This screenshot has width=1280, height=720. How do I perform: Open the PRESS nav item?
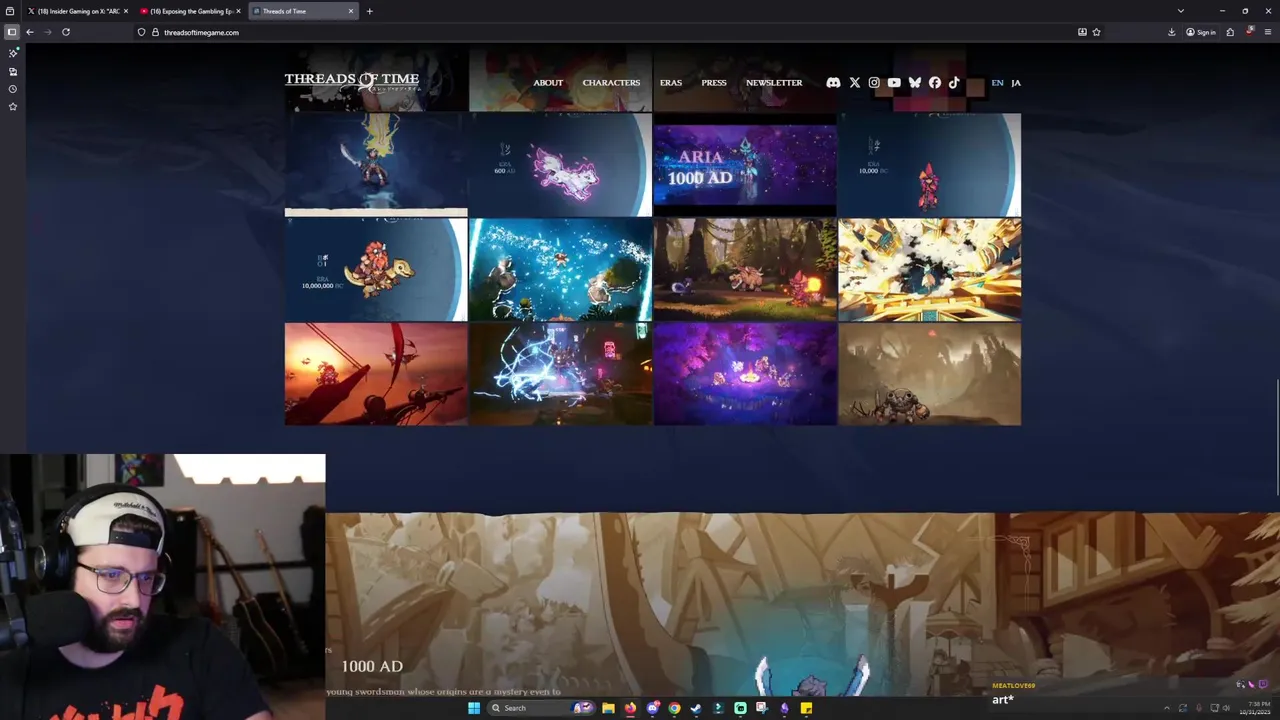[714, 83]
